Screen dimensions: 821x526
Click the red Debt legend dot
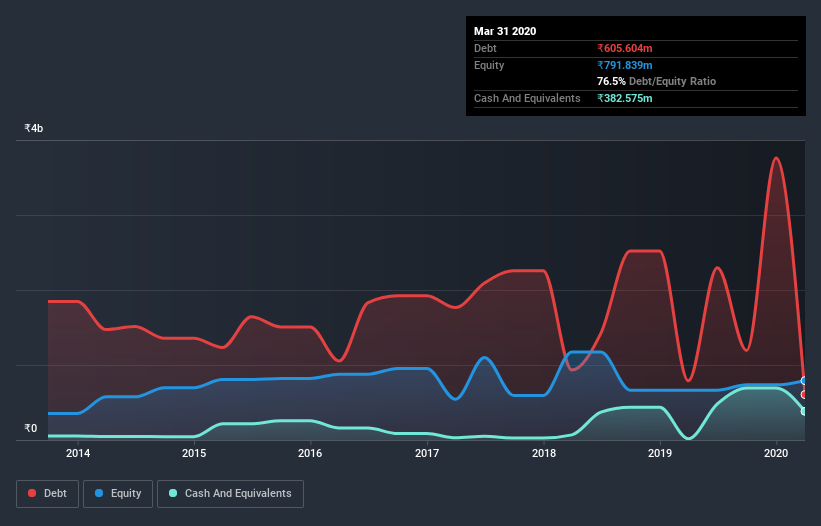click(x=32, y=493)
